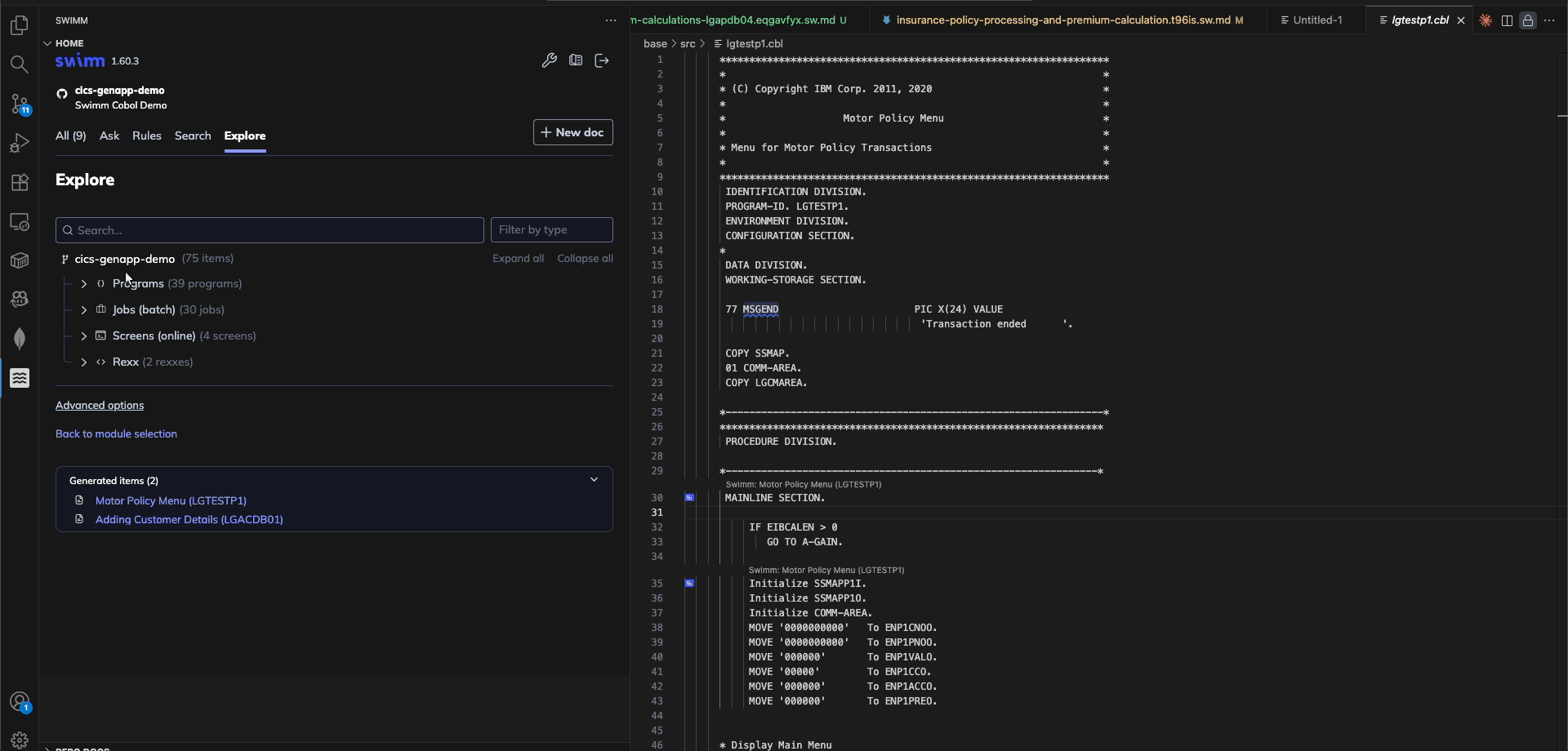Expand the Jobs (batch) tree node

[x=84, y=310]
